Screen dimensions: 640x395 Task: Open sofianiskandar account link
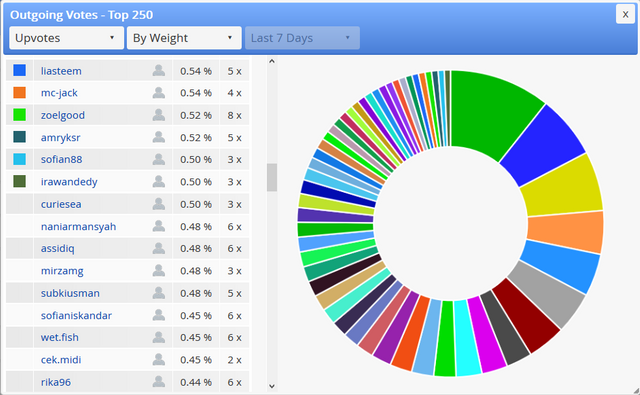click(76, 315)
